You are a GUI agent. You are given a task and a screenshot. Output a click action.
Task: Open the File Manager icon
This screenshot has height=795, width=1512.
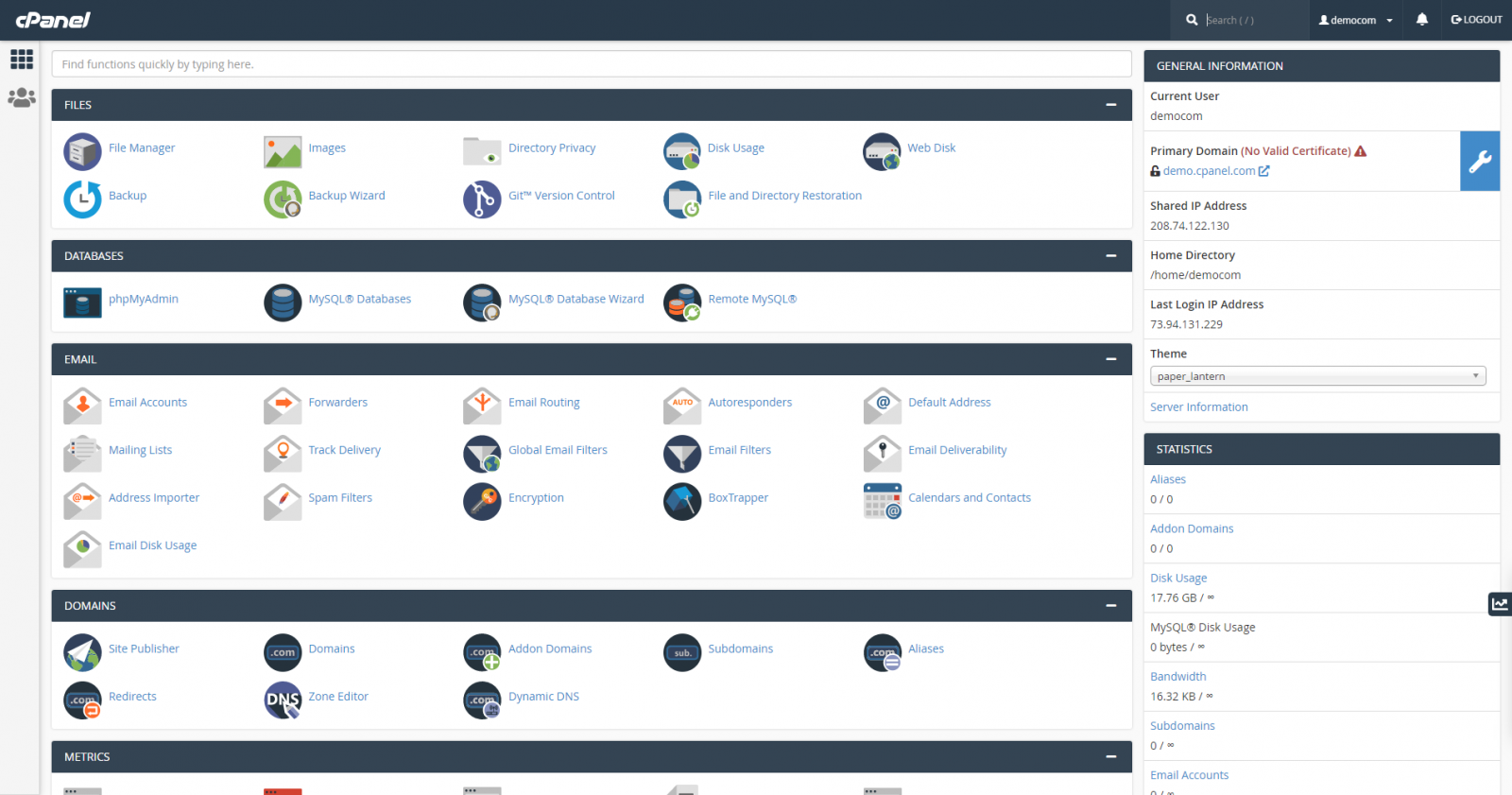pyautogui.click(x=82, y=151)
